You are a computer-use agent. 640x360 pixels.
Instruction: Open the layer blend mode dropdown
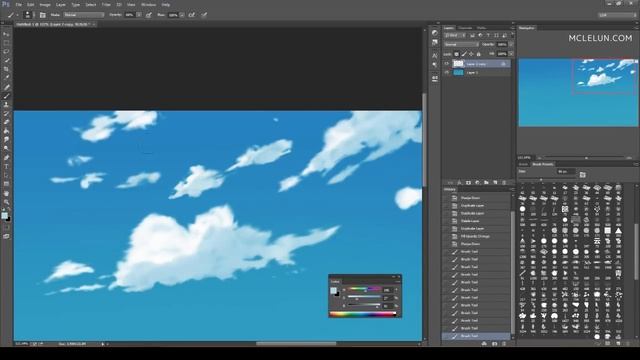coord(461,44)
